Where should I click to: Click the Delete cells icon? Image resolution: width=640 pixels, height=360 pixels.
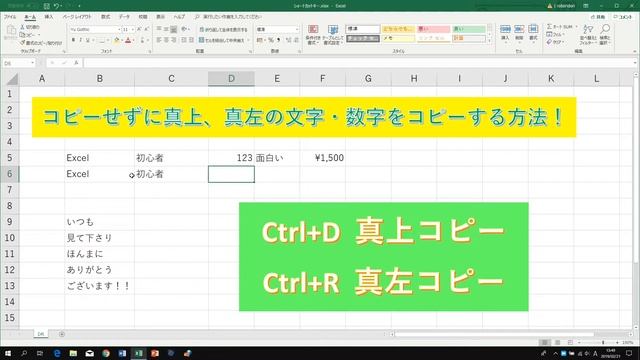click(519, 29)
